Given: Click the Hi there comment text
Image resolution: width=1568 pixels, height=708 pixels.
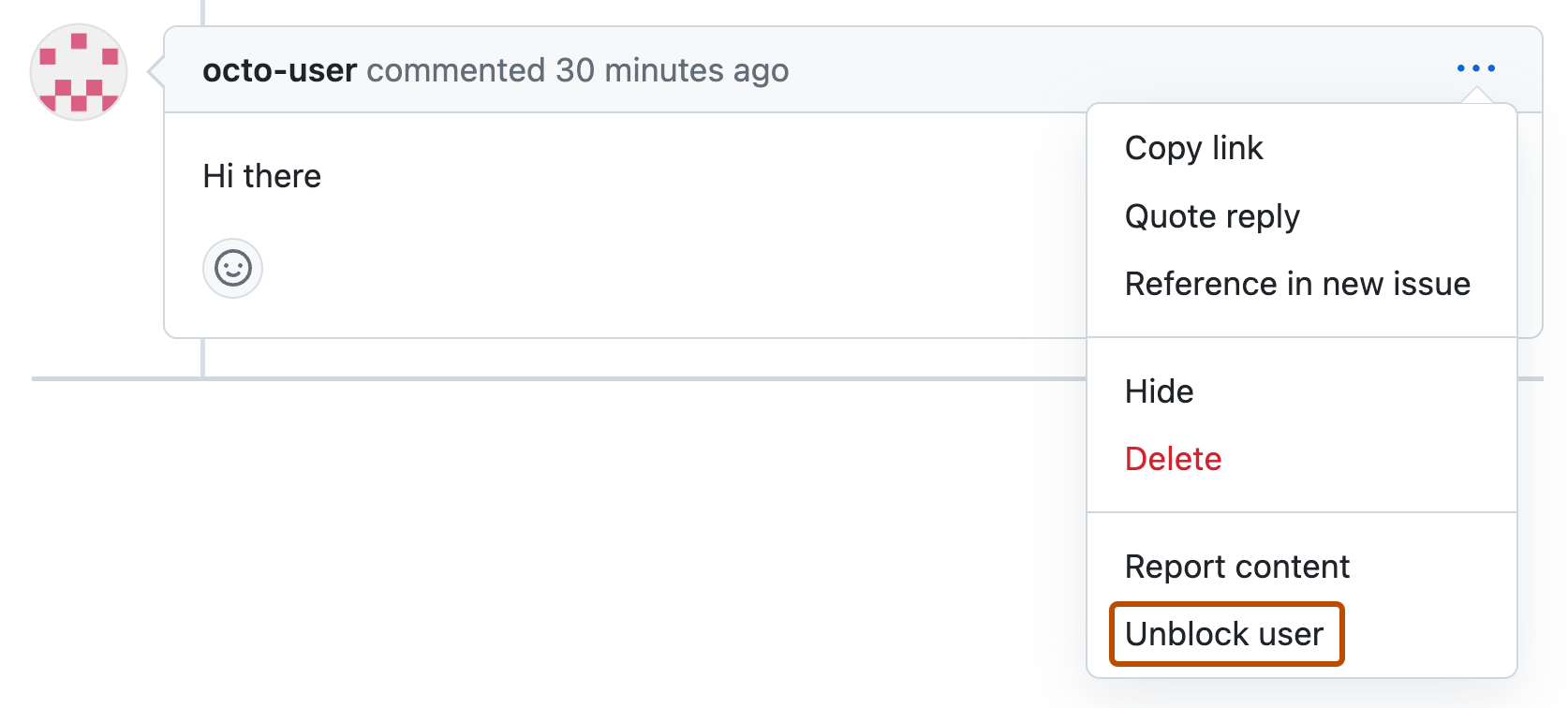Looking at the screenshot, I should tap(262, 175).
